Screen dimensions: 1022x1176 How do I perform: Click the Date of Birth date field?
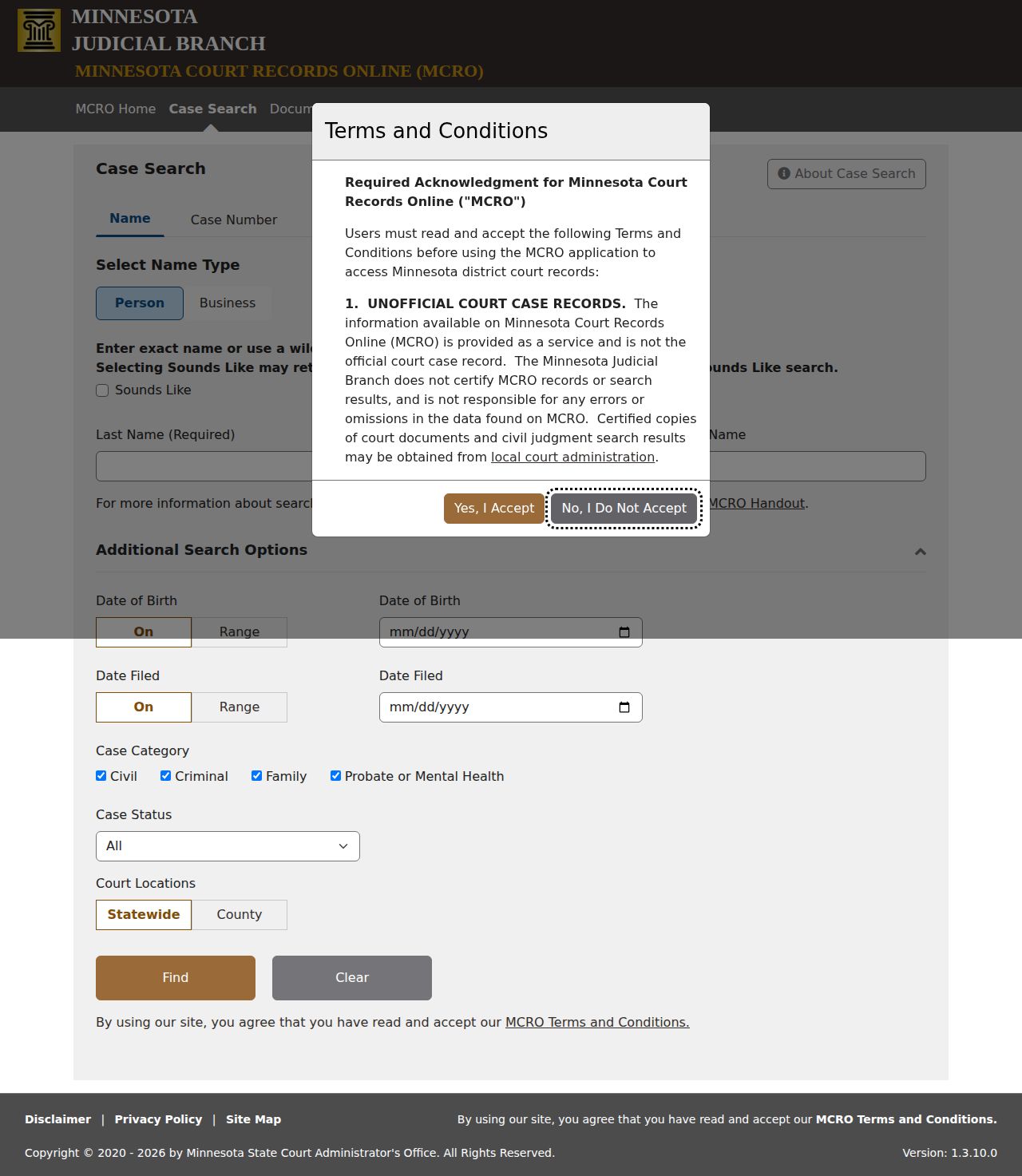click(511, 632)
